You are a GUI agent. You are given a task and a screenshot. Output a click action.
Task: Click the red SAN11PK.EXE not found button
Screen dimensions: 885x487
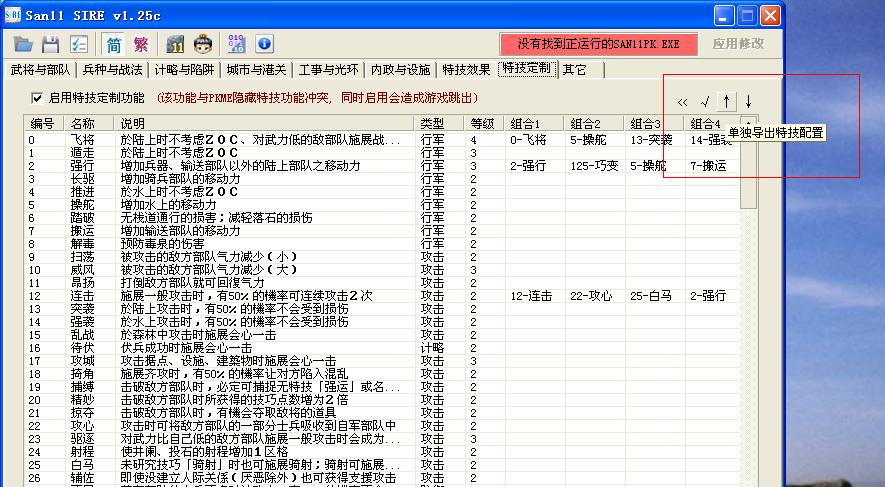(x=598, y=44)
